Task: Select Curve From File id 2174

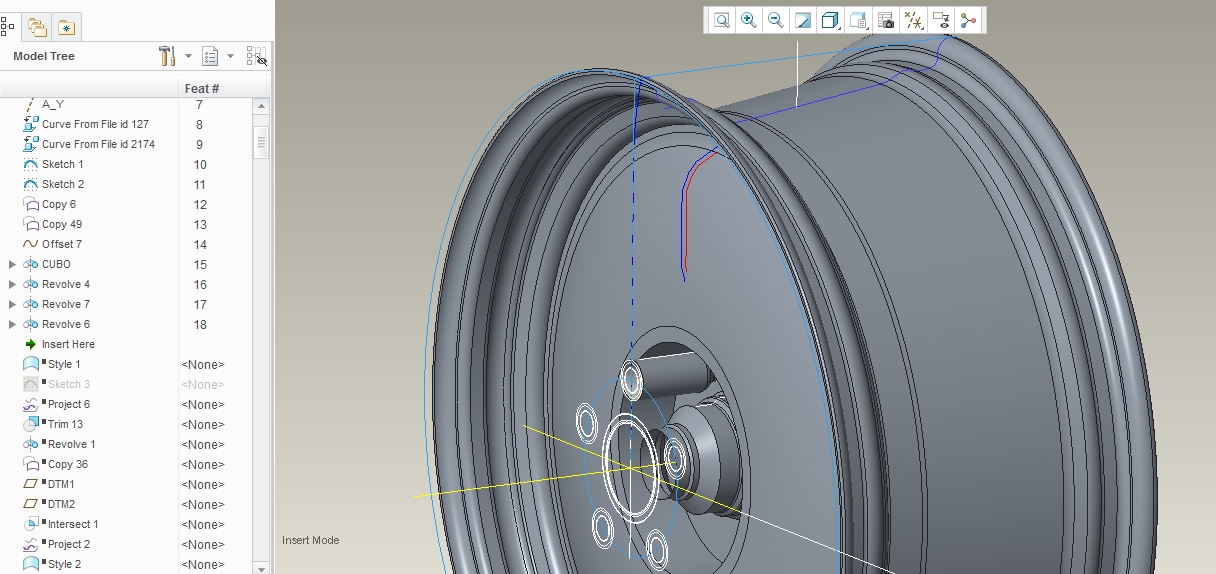Action: pyautogui.click(x=98, y=144)
